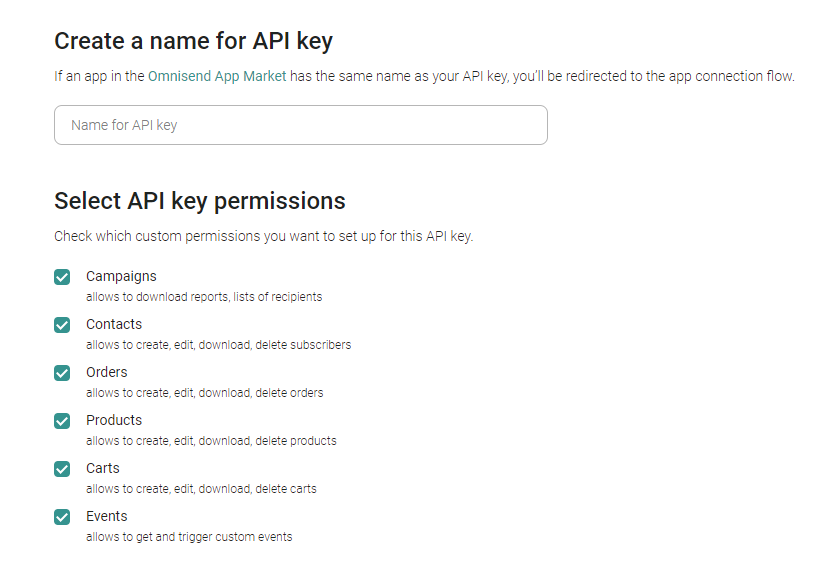Open the Omnisend App Market link
833x565 pixels.
point(217,76)
